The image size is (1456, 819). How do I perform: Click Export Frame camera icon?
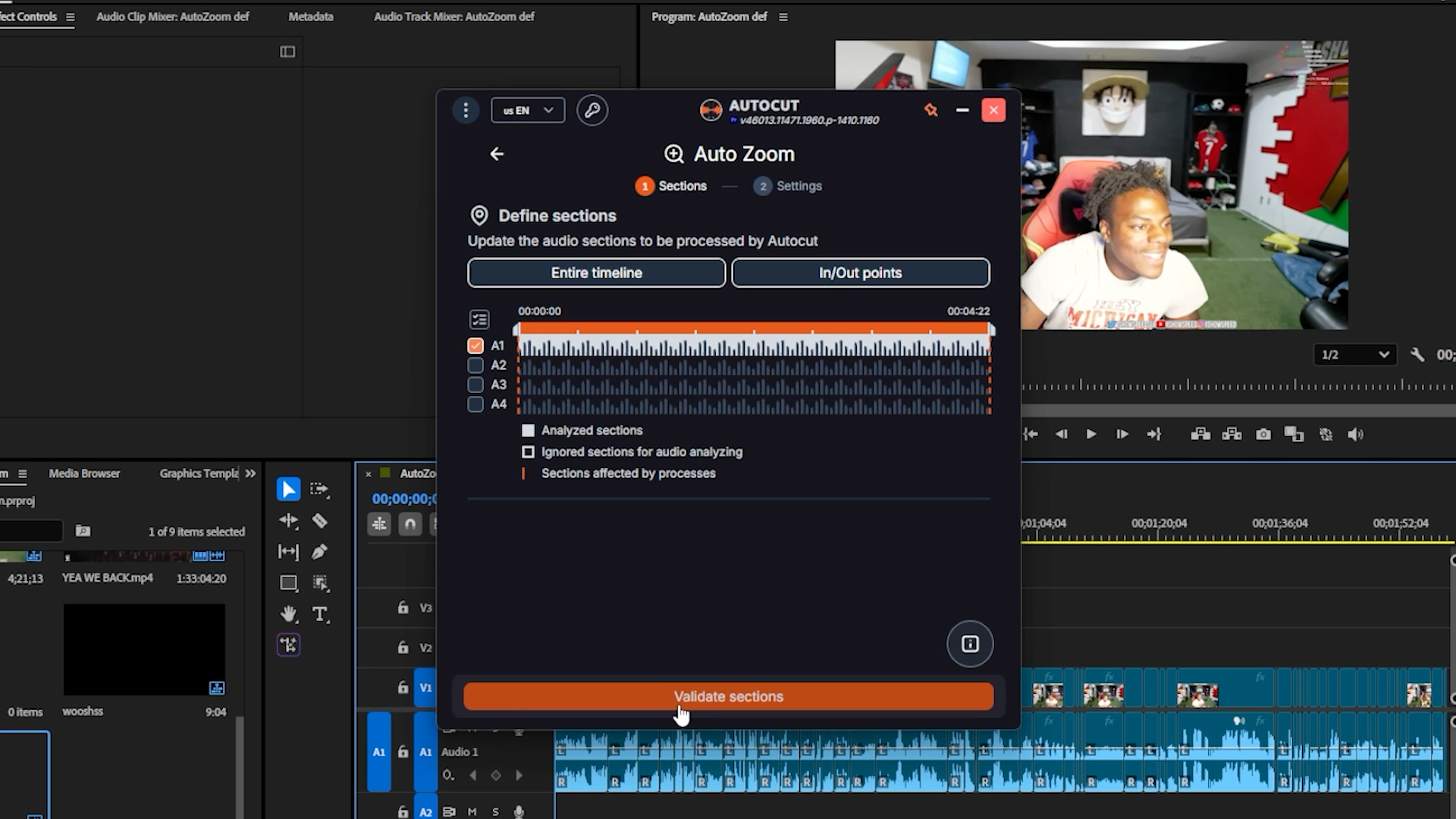pyautogui.click(x=1263, y=435)
